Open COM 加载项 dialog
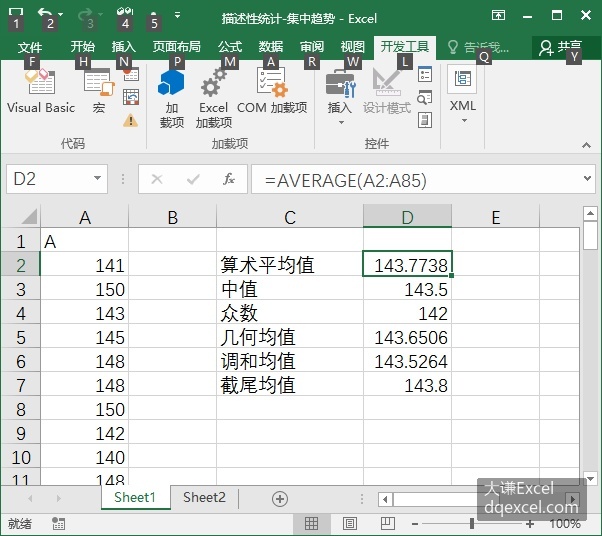This screenshot has width=602, height=536. tap(272, 91)
